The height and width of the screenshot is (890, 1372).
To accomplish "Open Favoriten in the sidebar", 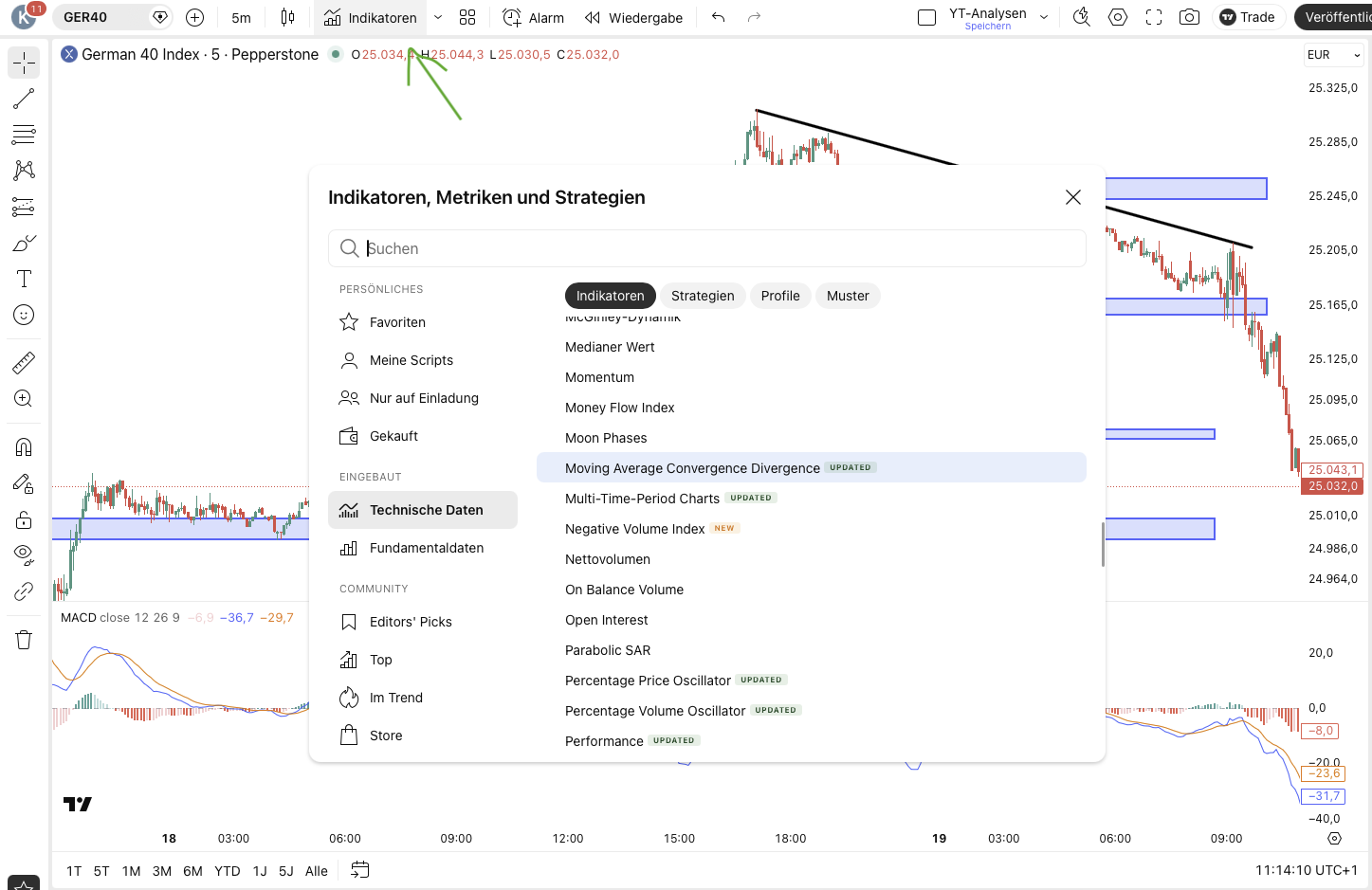I will (x=423, y=322).
